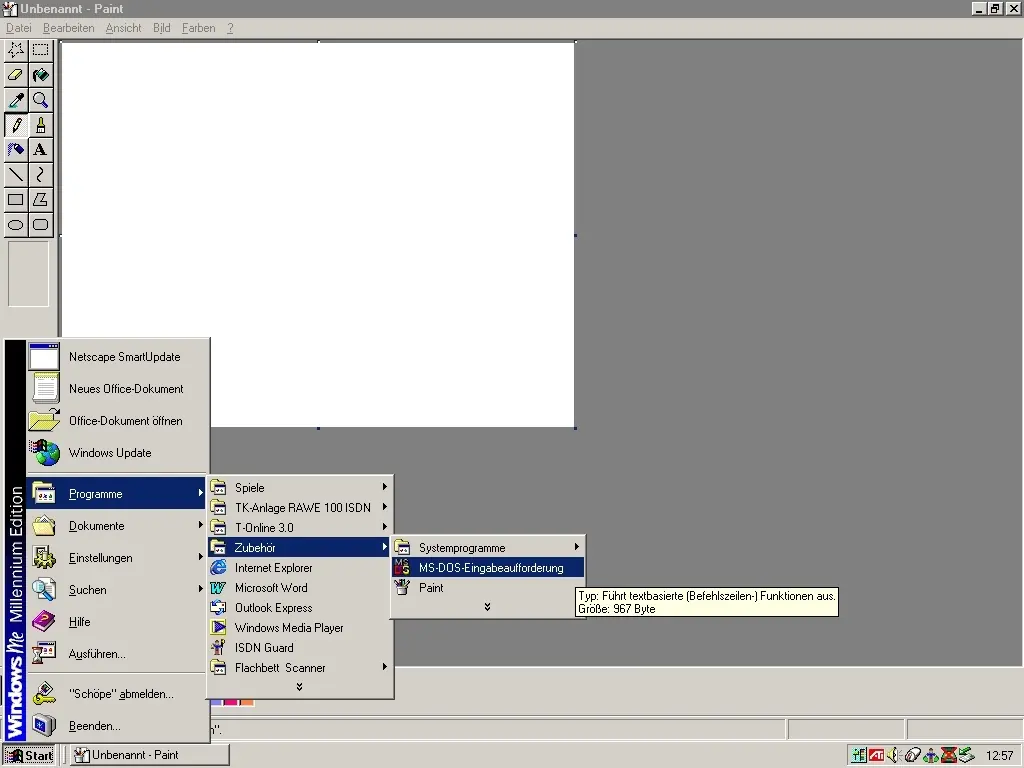Viewport: 1024px width, 768px height.
Task: Expand the Einstellungen submenu
Action: [x=117, y=558]
